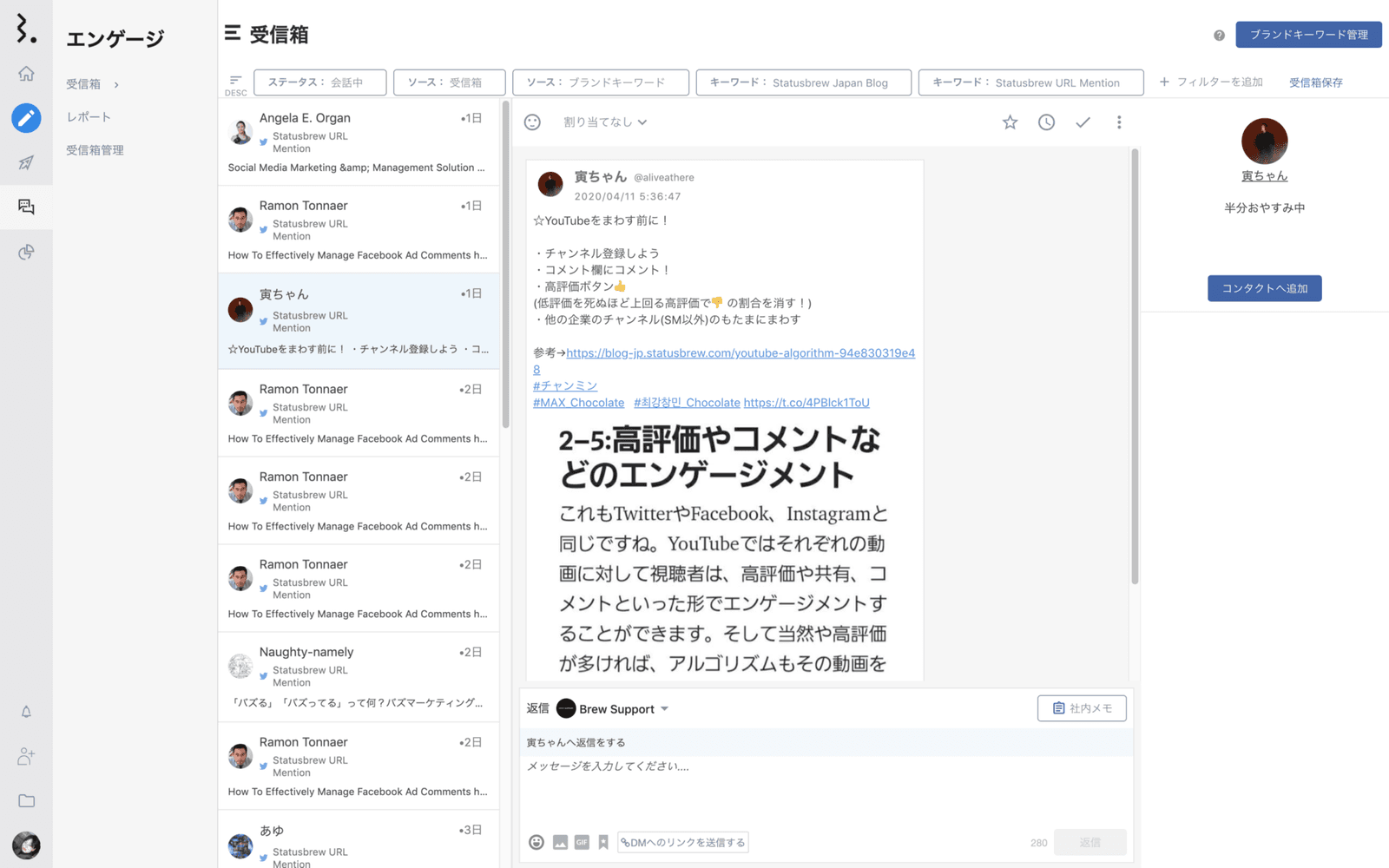The width and height of the screenshot is (1389, 868).
Task: Attach an image to the reply
Action: [560, 842]
